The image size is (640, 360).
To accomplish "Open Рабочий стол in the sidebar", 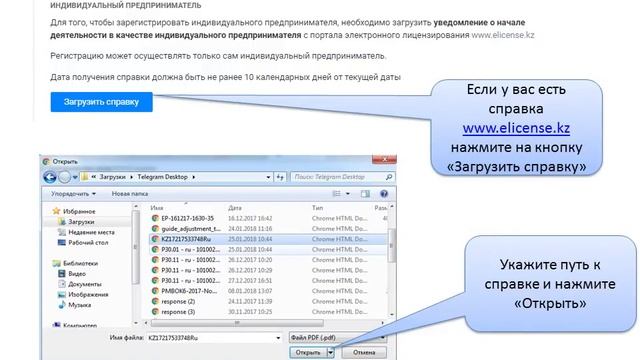I will click(83, 242).
